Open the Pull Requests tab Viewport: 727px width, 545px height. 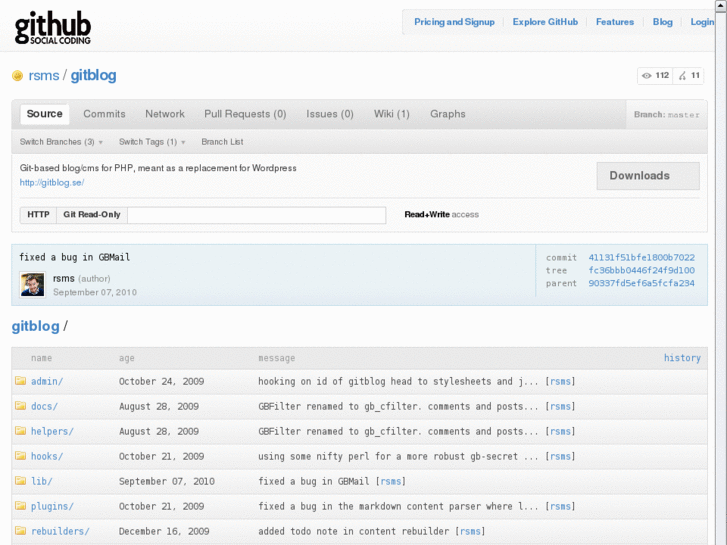click(x=245, y=114)
